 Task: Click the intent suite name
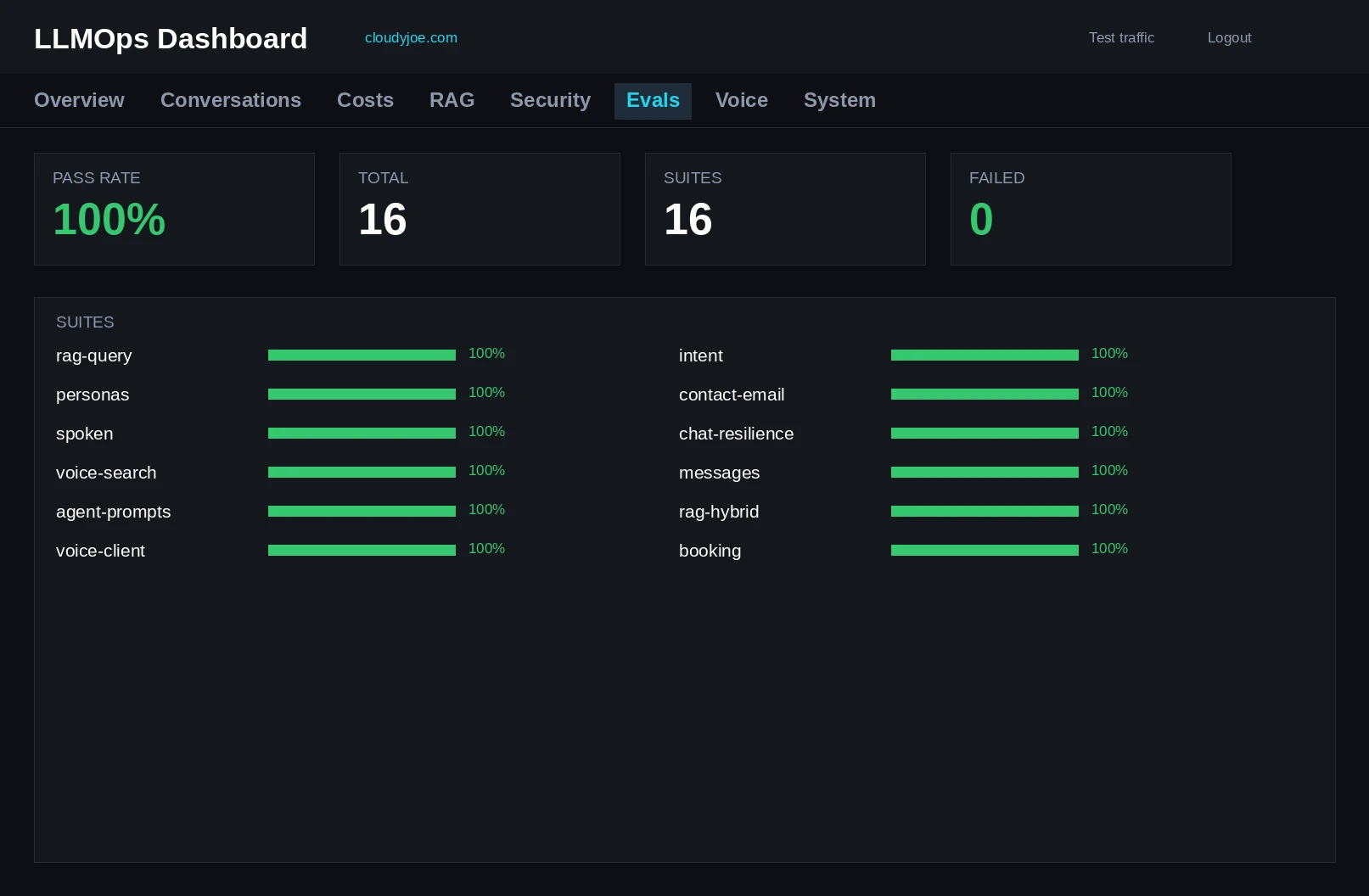point(701,356)
